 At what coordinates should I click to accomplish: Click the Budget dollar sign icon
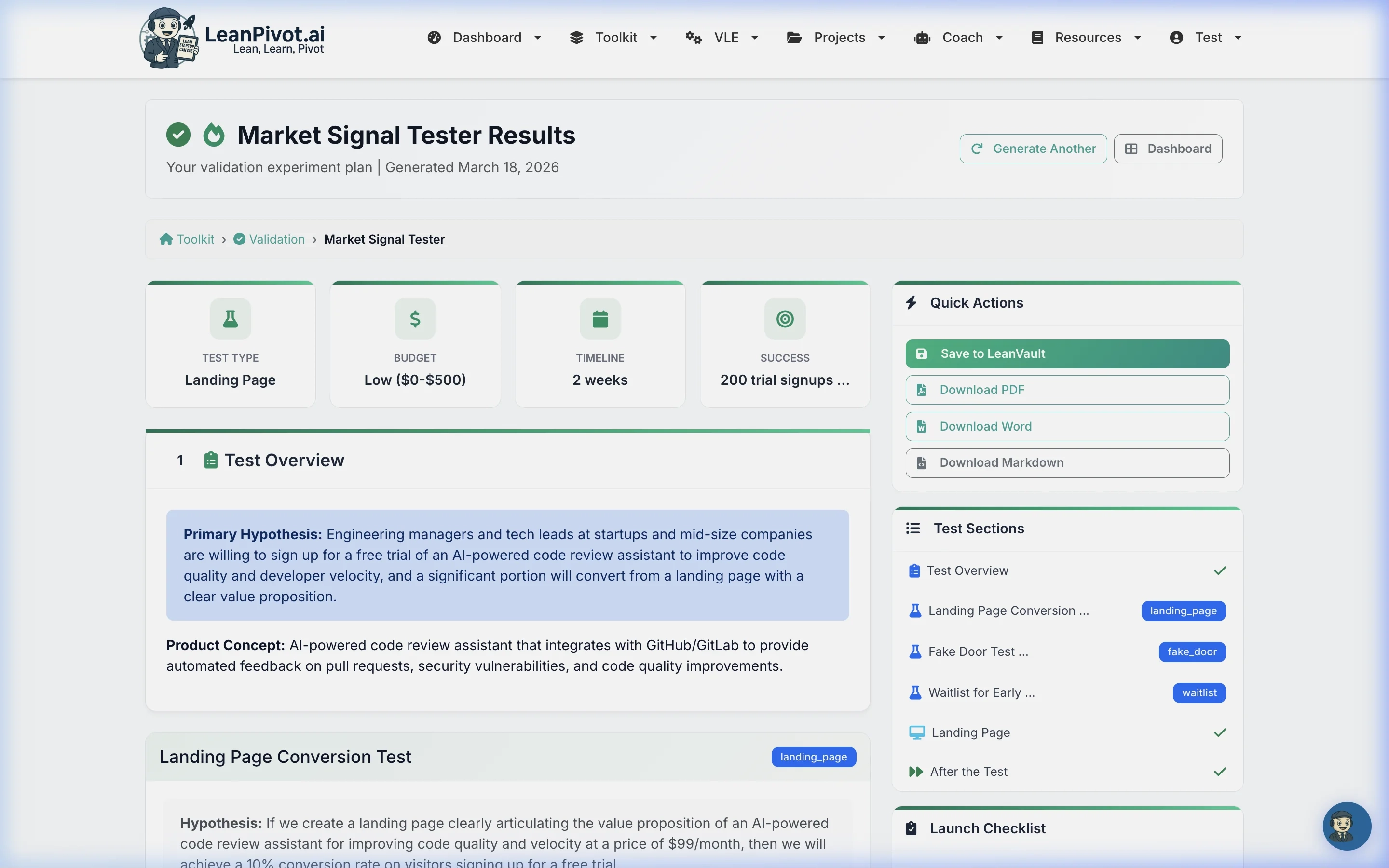415,319
